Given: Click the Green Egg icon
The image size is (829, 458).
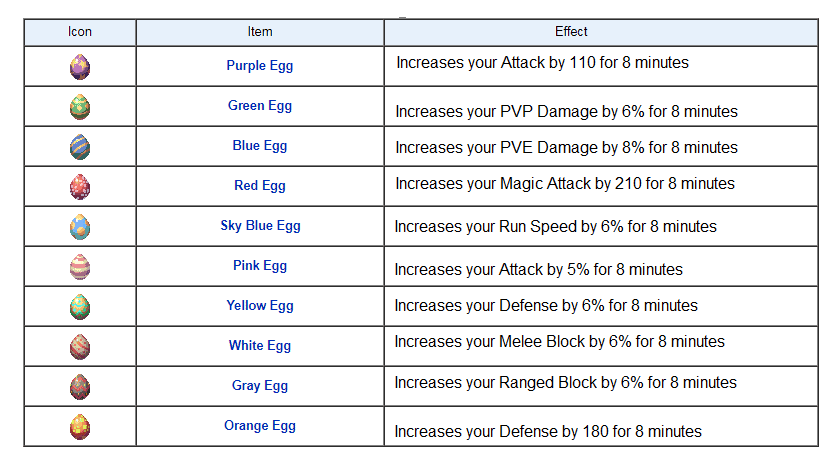Looking at the screenshot, I should [x=80, y=107].
